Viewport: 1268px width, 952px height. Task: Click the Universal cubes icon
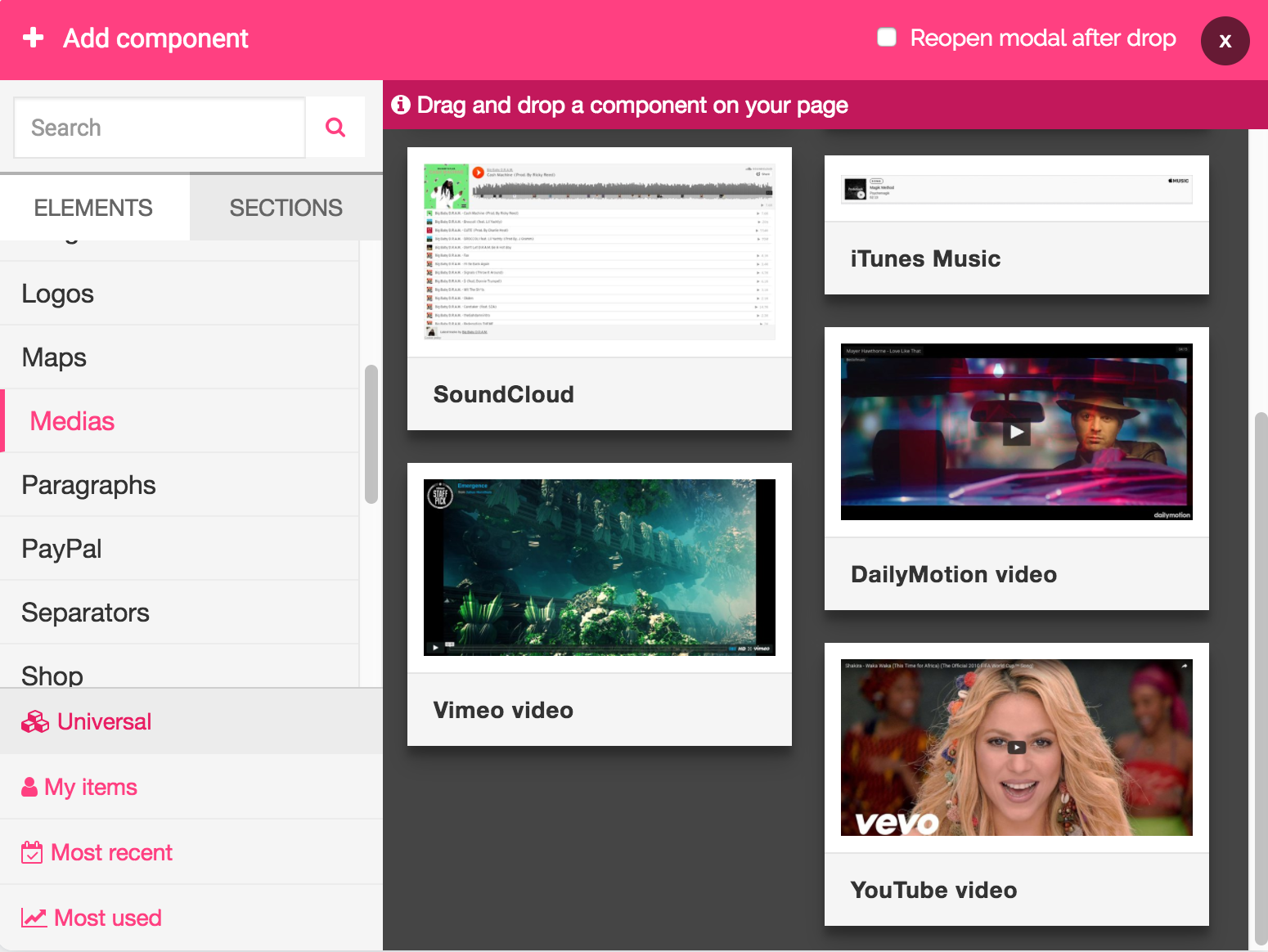point(35,722)
